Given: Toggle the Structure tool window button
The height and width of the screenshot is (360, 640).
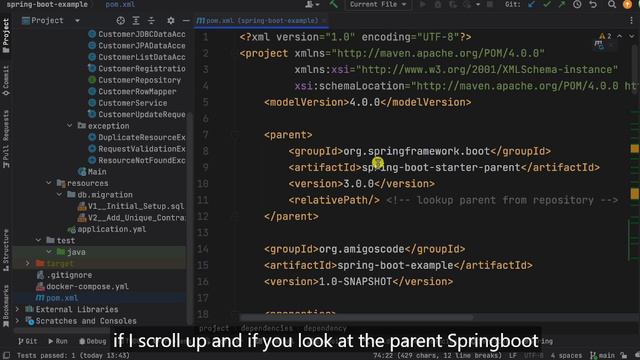Looking at the screenshot, I should tap(6, 250).
